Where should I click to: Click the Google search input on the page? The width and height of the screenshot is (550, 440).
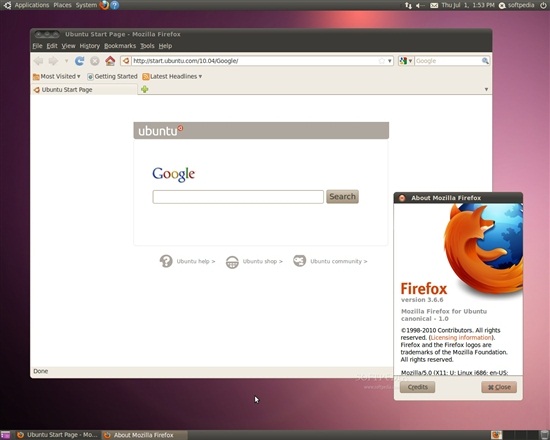pyautogui.click(x=238, y=197)
